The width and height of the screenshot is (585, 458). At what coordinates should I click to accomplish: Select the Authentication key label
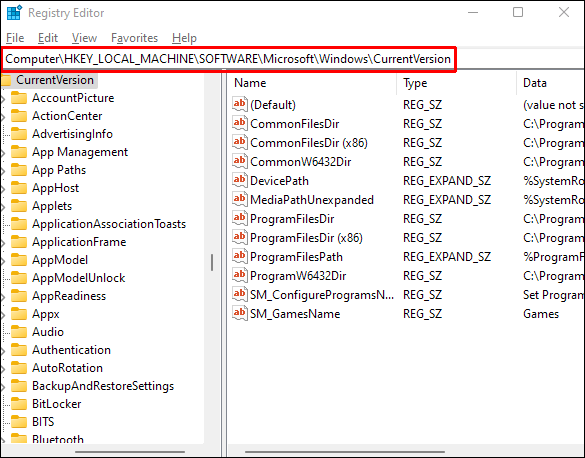pos(71,350)
